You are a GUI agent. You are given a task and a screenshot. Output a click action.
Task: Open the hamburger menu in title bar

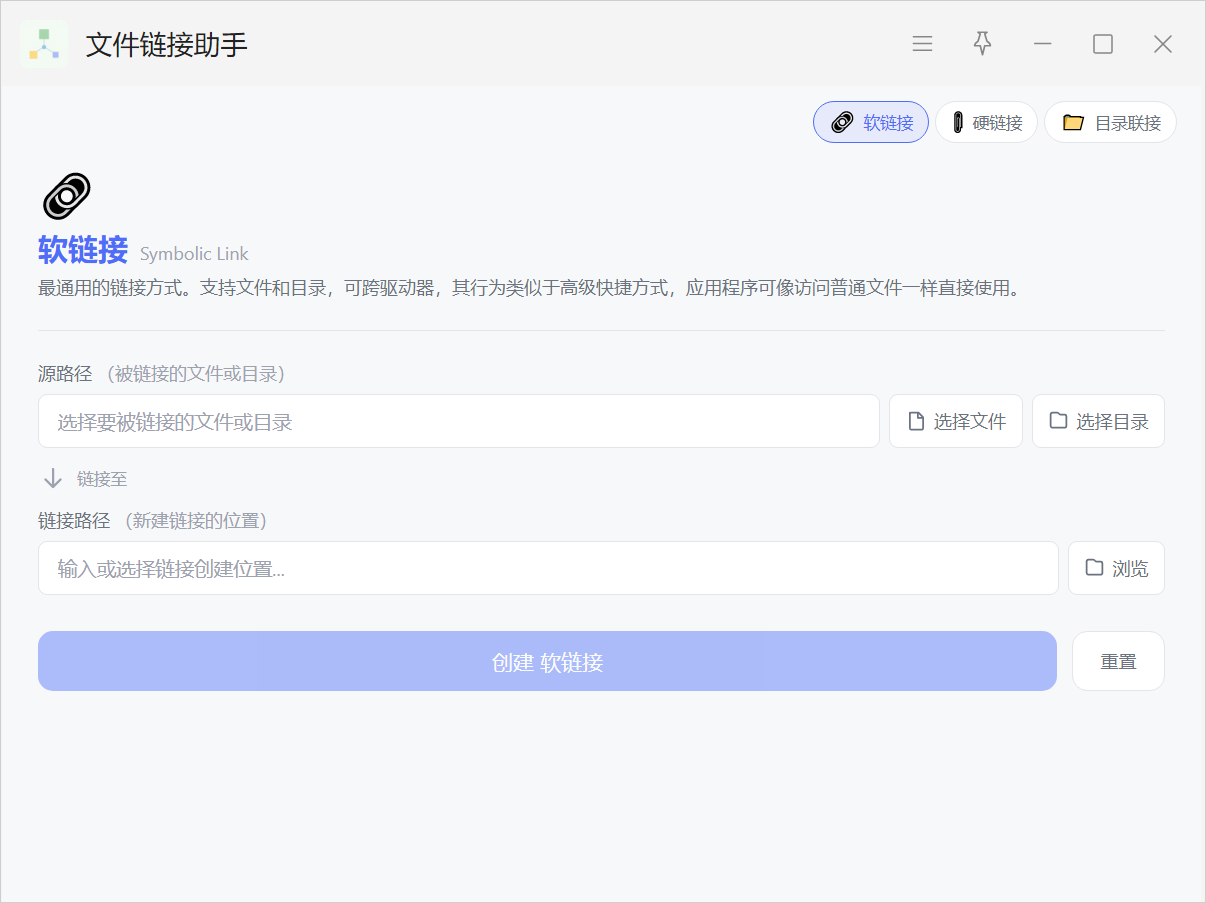922,44
